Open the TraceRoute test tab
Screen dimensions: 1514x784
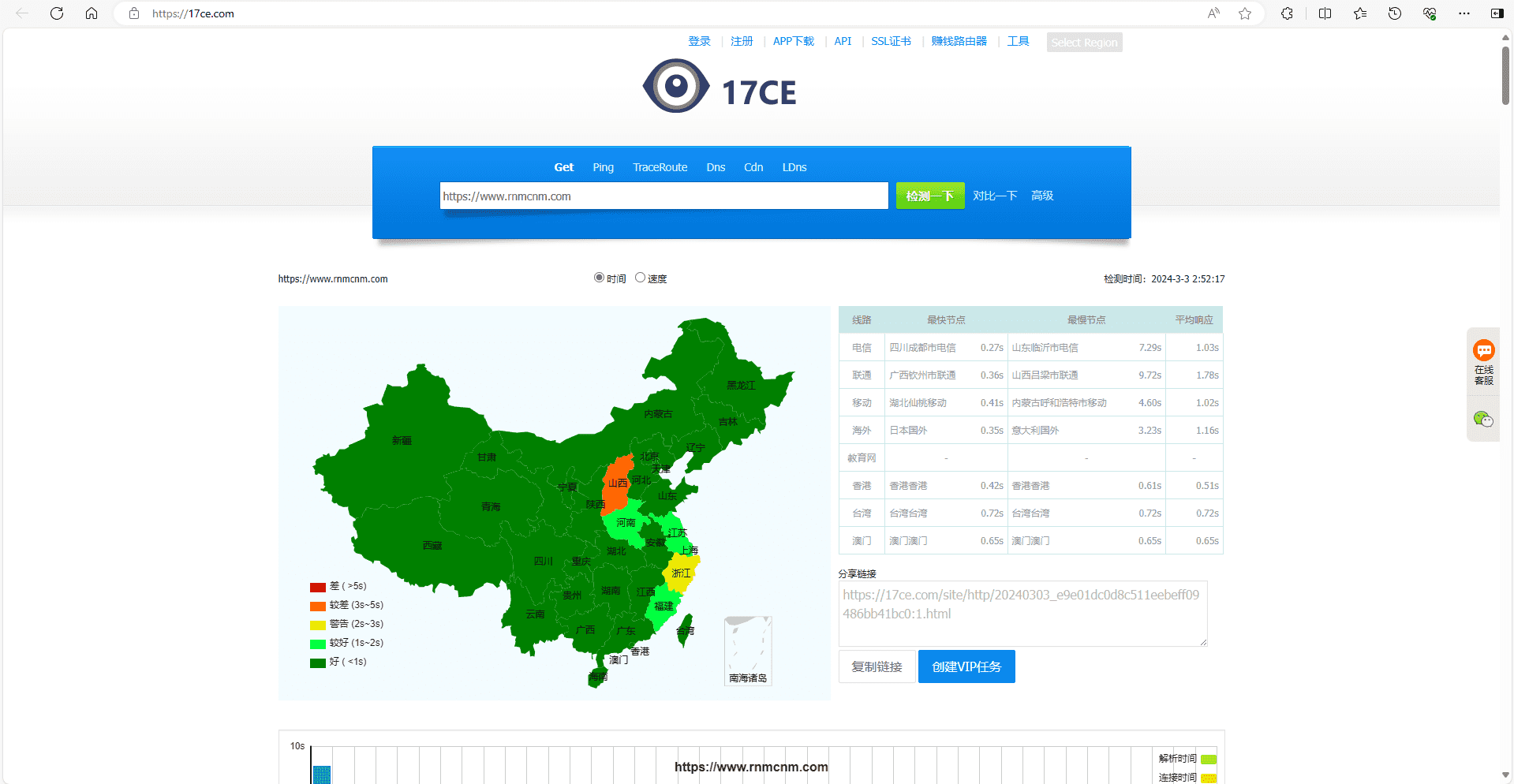[660, 167]
